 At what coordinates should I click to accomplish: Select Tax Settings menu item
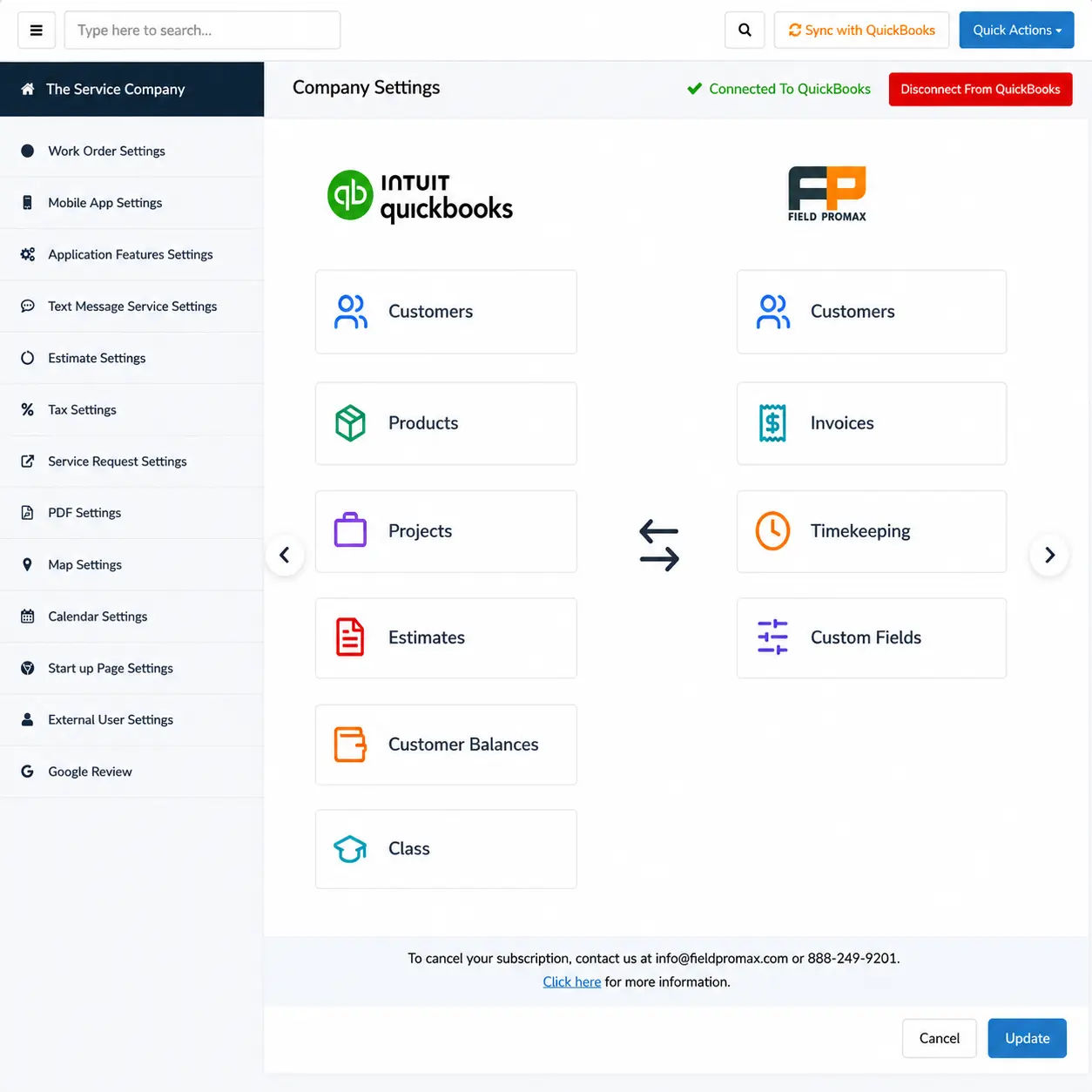pos(131,410)
